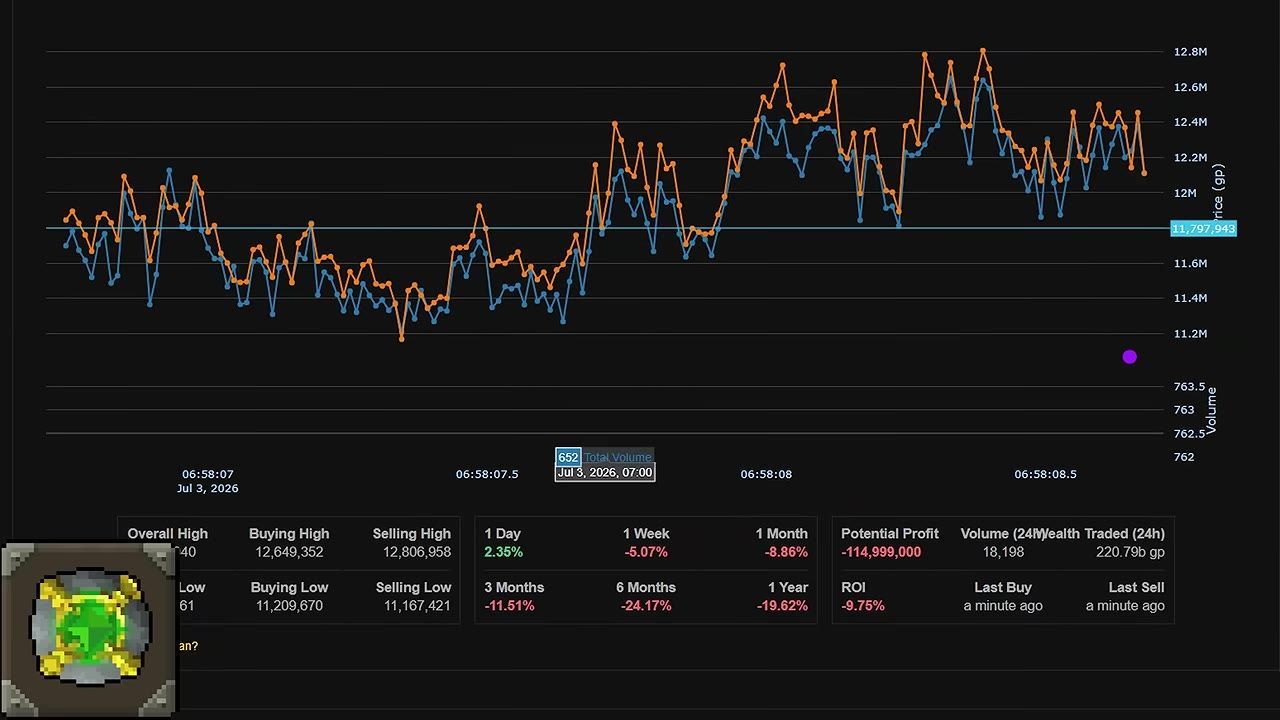The image size is (1280, 720).
Task: Click the ROI label
Action: coord(854,588)
